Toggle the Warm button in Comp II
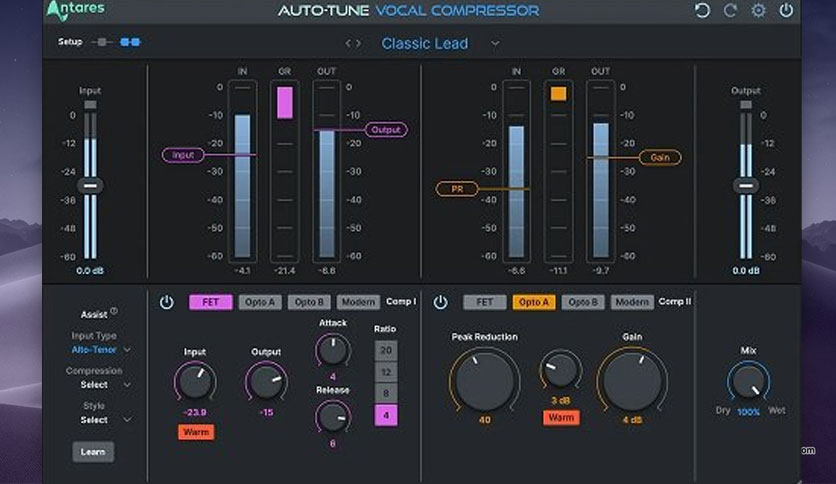The width and height of the screenshot is (836, 484). point(561,417)
